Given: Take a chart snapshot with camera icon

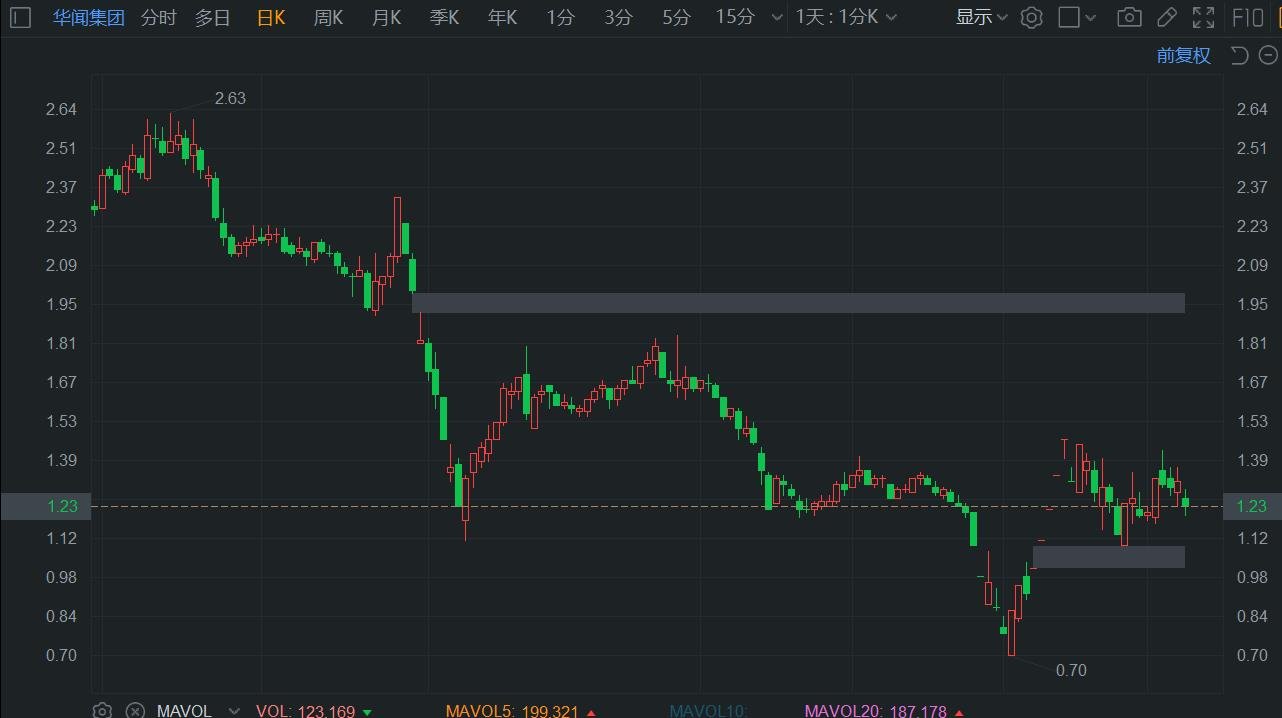Looking at the screenshot, I should tap(1130, 17).
